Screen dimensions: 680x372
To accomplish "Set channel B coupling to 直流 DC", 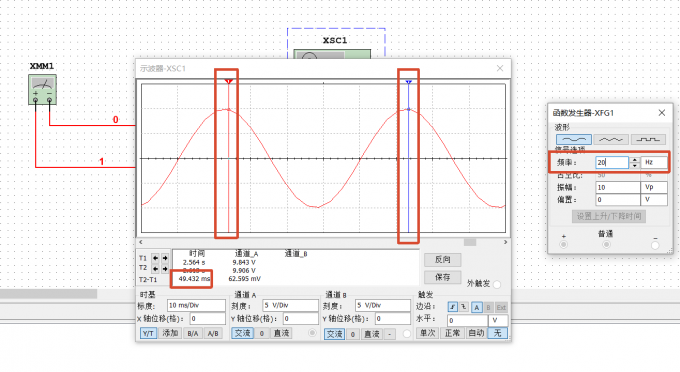I will tap(372, 334).
